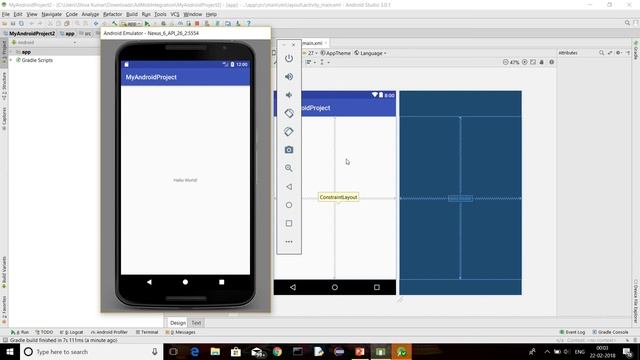The height and width of the screenshot is (360, 640).
Task: Zoom in design view plus icon
Action: tap(524, 62)
